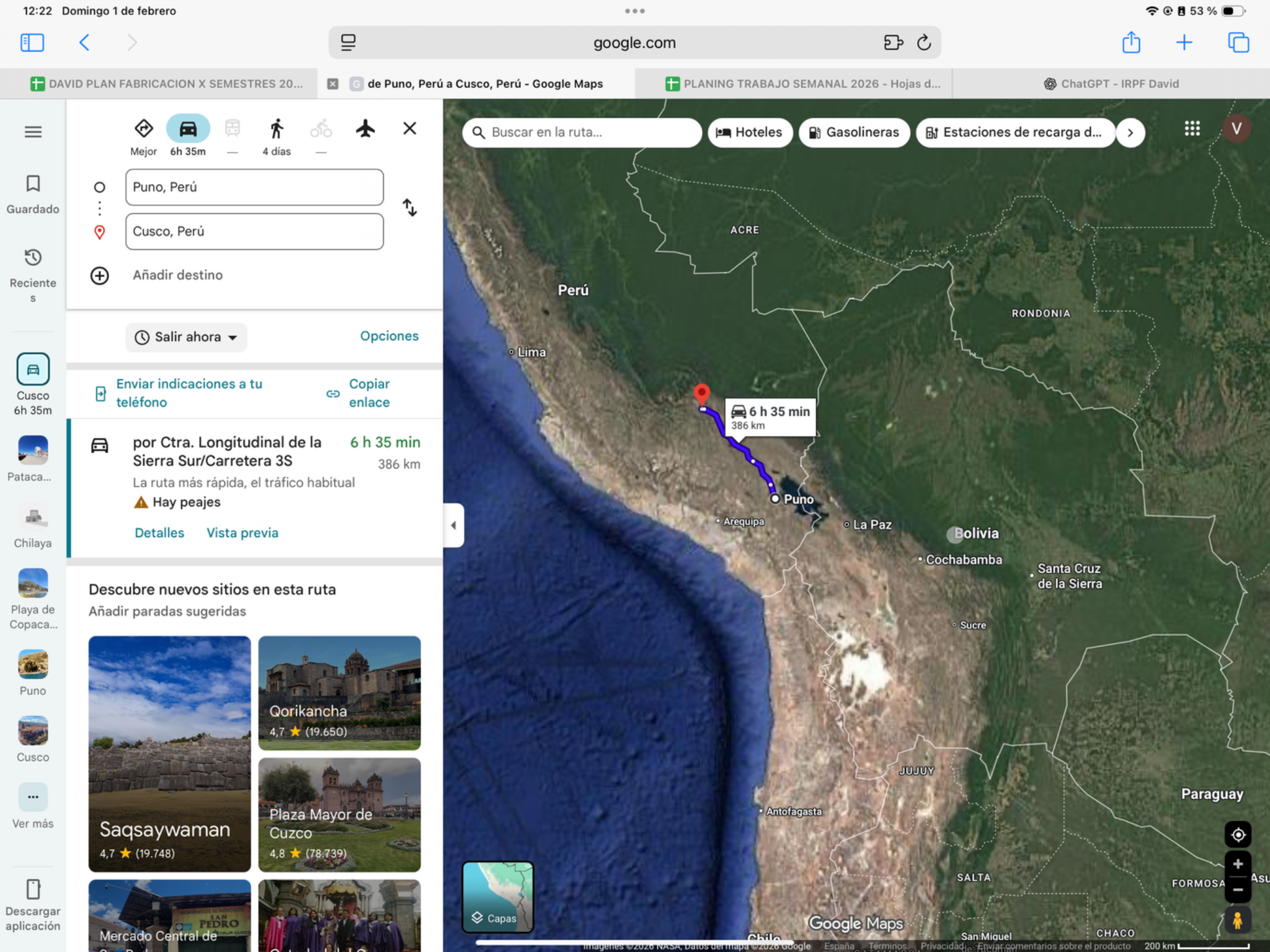Click Hoteles filter chip
This screenshot has width=1270, height=952.
click(x=750, y=132)
